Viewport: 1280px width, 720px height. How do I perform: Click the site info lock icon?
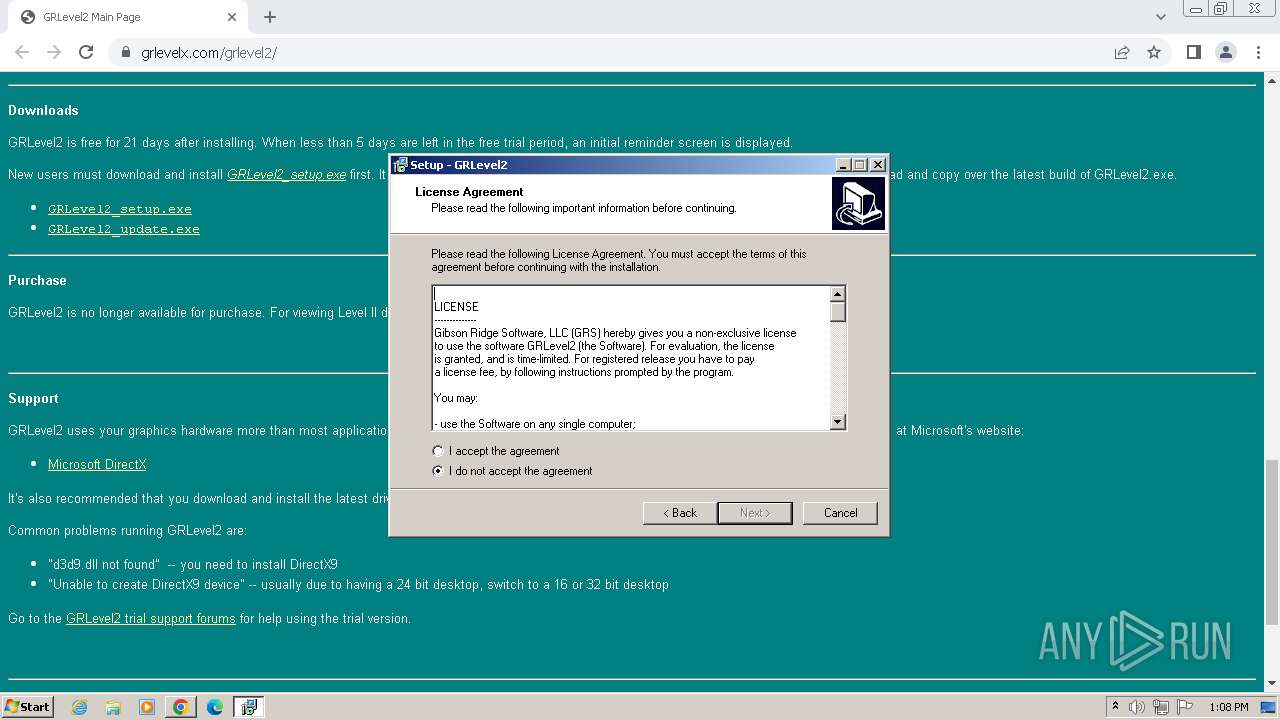(126, 52)
